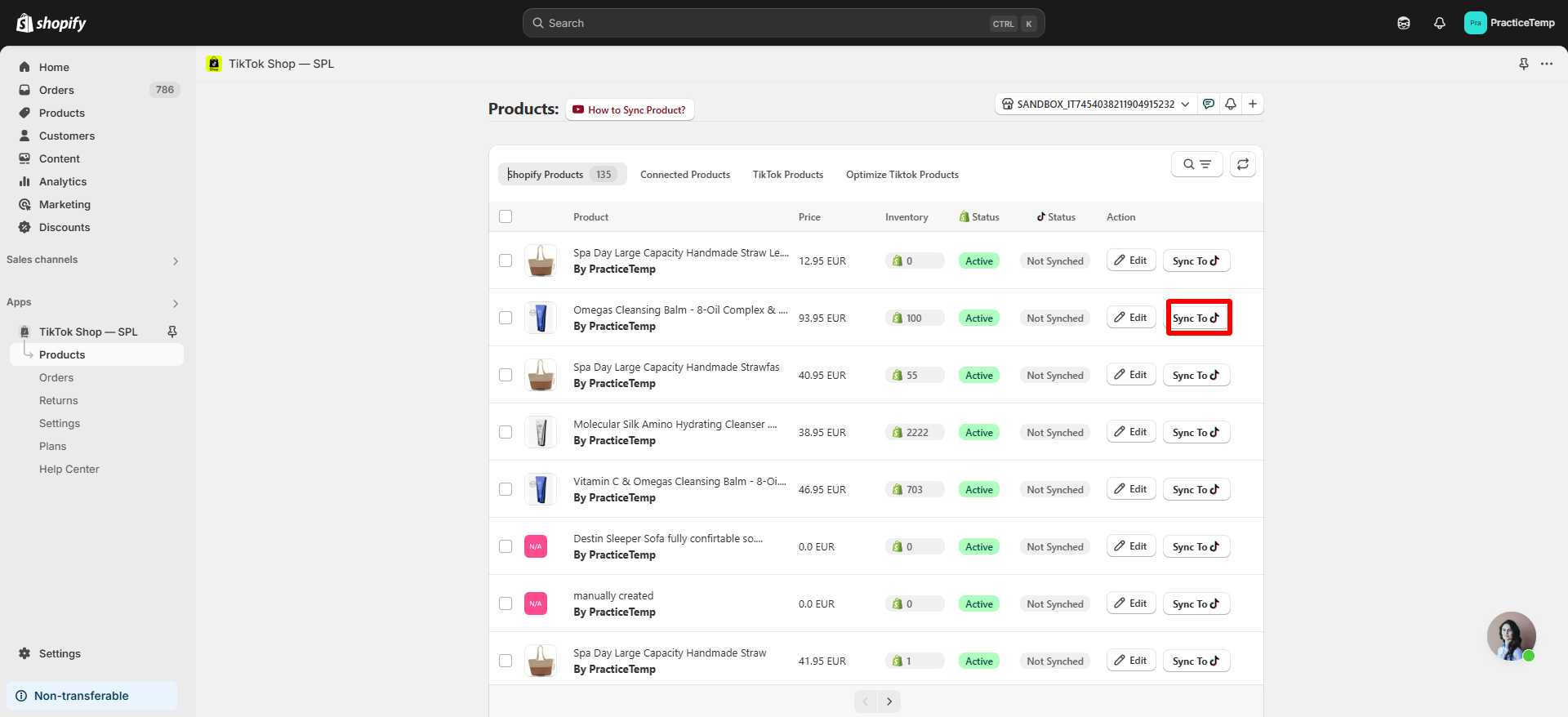Click the plus icon beside the sandbox selector
The height and width of the screenshot is (717, 1568).
click(1252, 104)
